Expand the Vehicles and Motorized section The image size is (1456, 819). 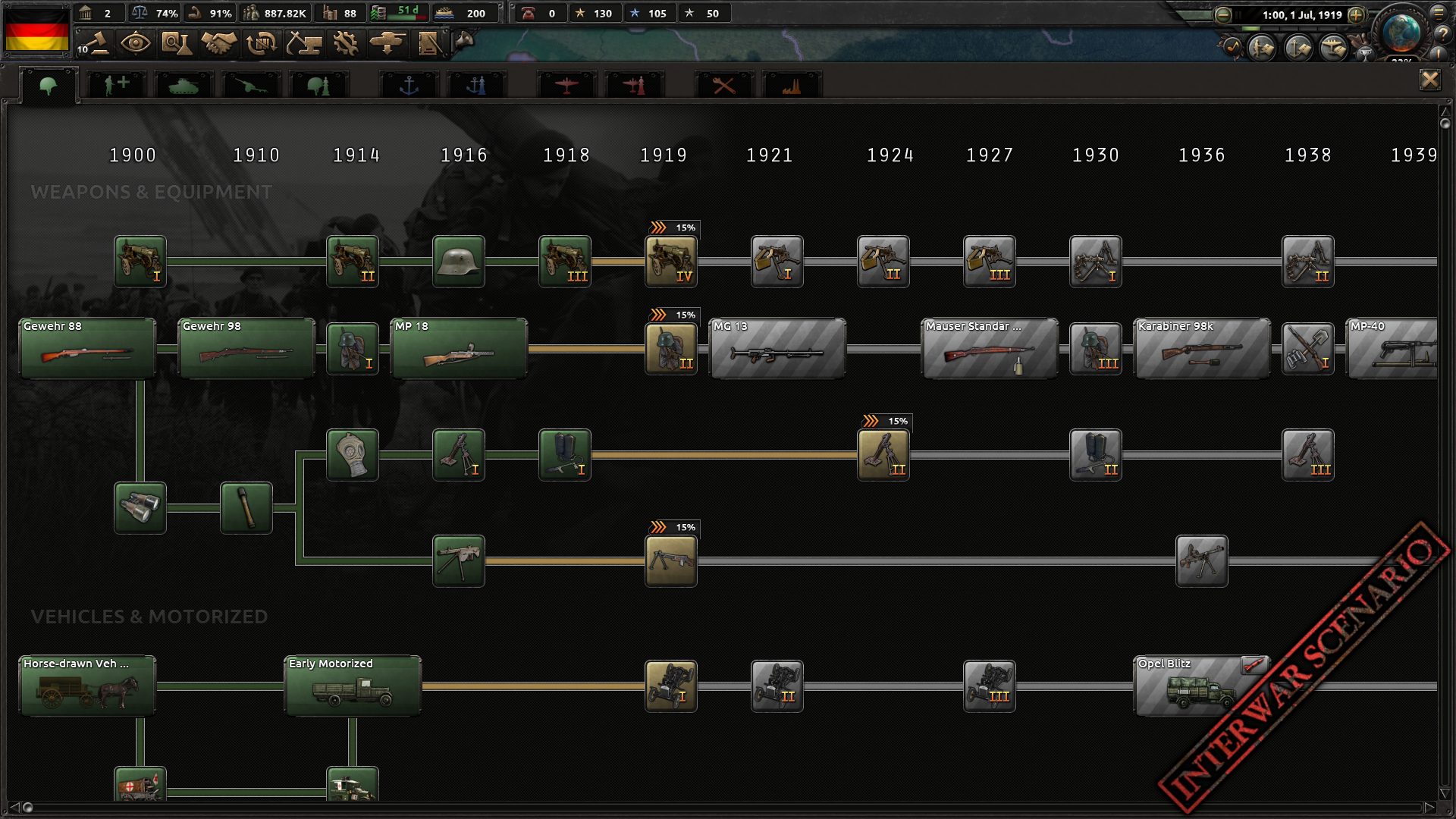coord(149,616)
